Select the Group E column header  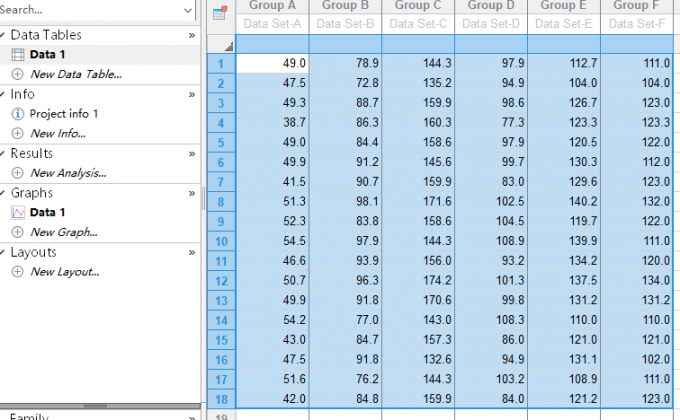[x=564, y=6]
